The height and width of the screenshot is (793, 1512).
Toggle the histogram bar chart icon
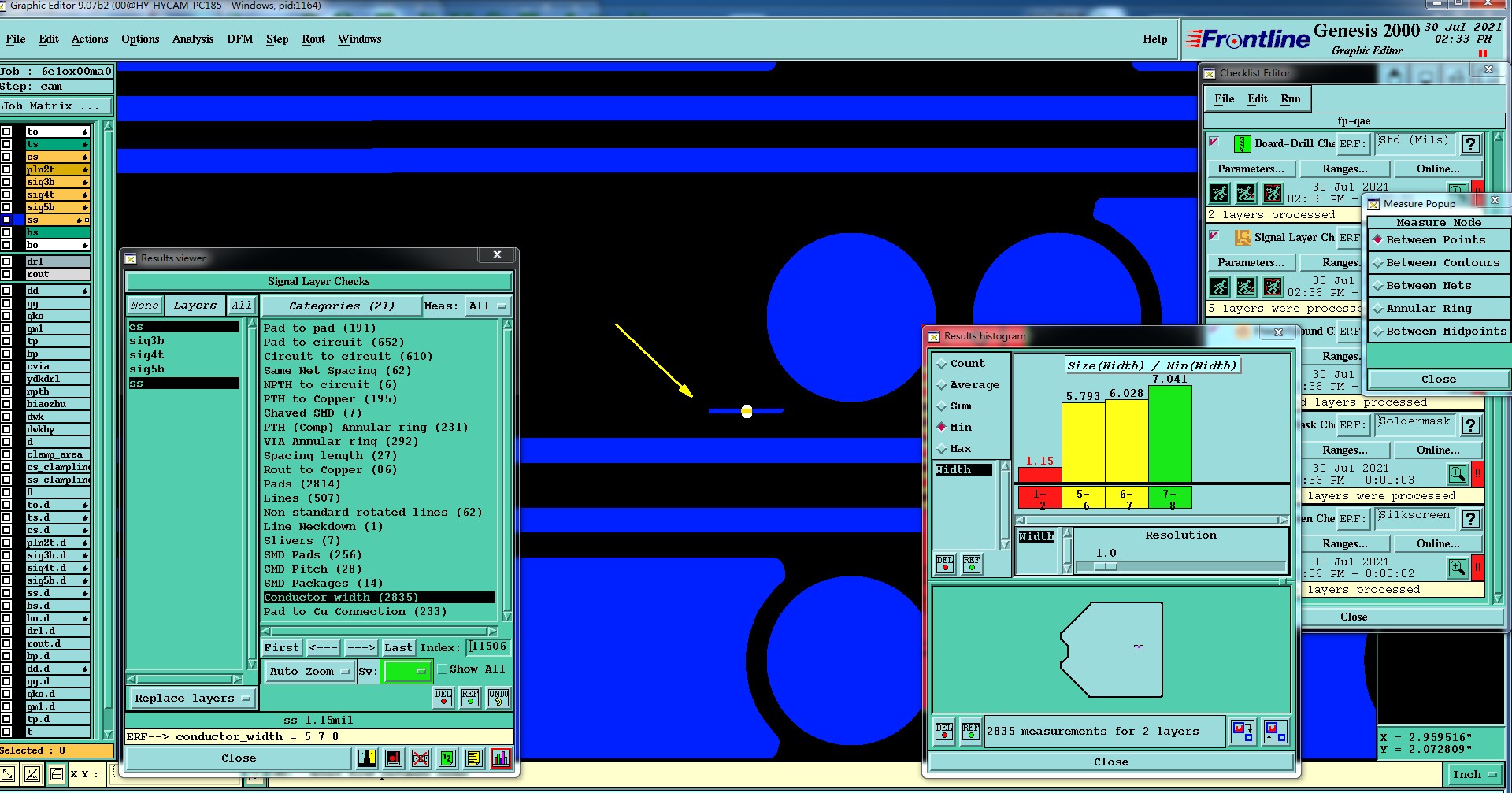(501, 758)
